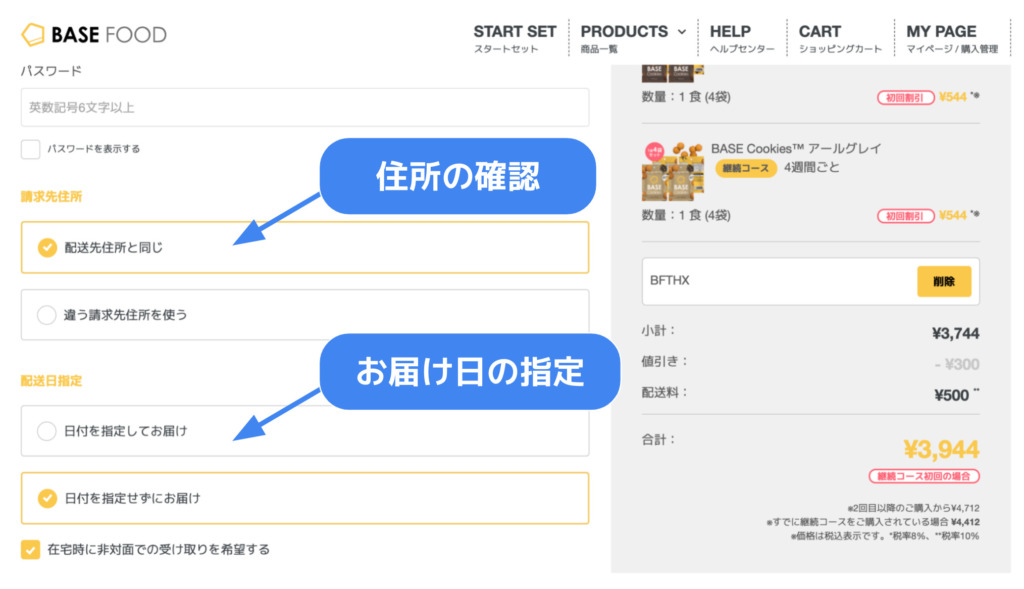
Task: Click the discount value - ¥300
Action: (957, 364)
